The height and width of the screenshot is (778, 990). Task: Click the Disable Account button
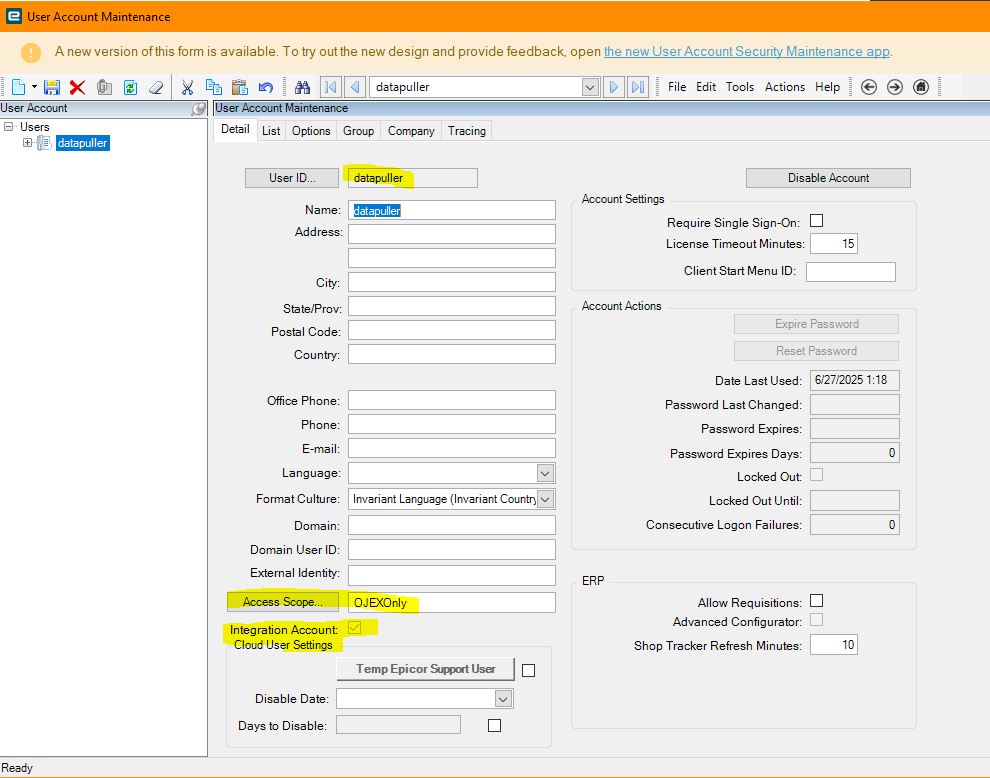click(x=828, y=178)
